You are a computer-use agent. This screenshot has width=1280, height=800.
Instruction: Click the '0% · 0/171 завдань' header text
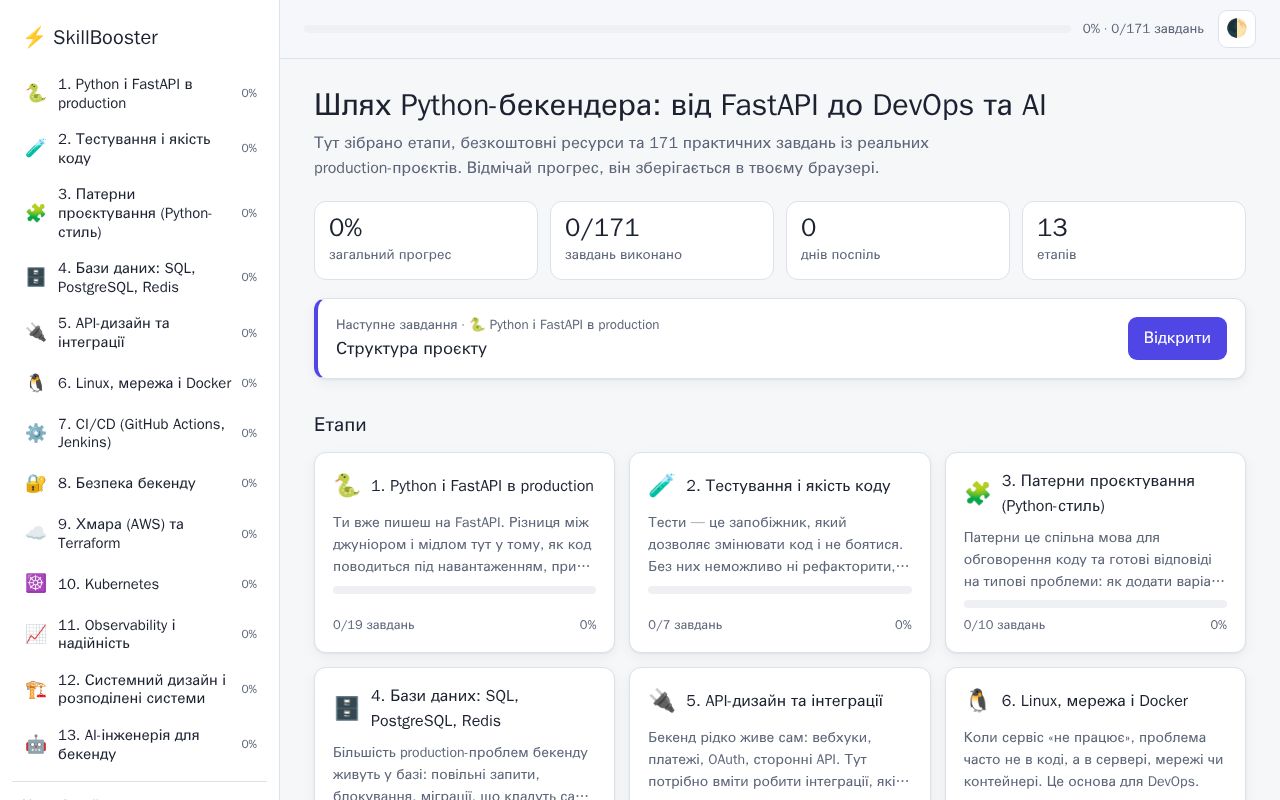tap(1143, 29)
